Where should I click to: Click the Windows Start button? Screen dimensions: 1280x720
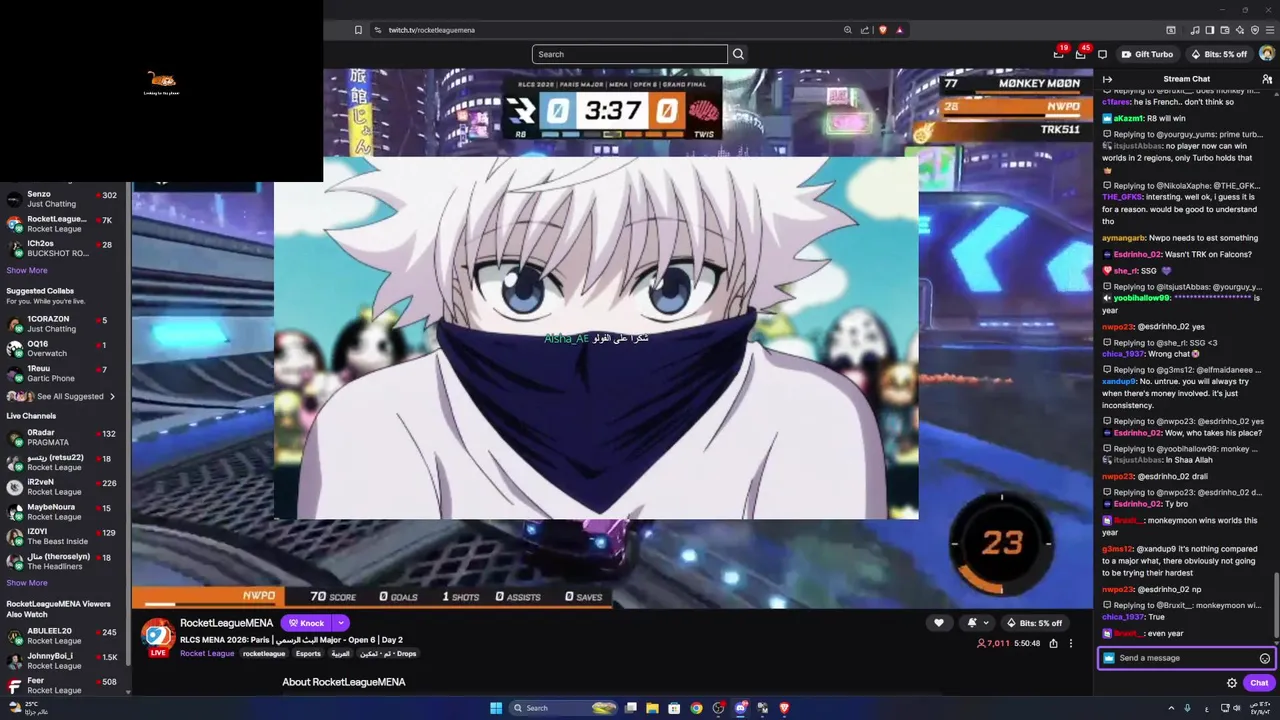pos(496,708)
